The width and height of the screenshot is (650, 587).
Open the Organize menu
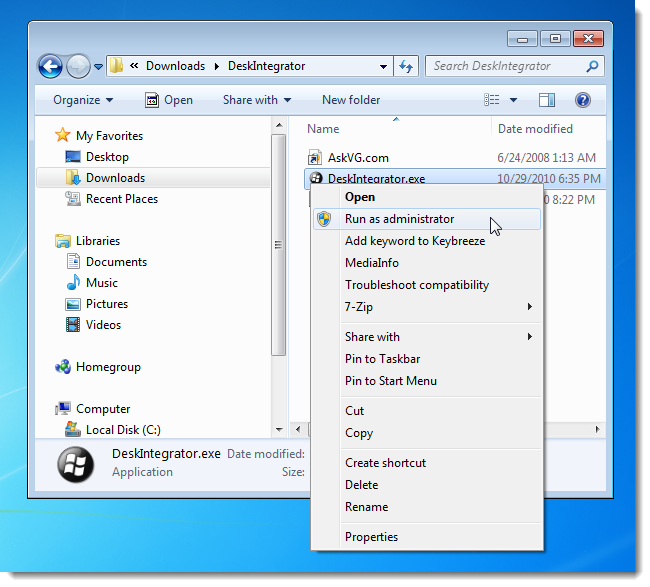83,100
